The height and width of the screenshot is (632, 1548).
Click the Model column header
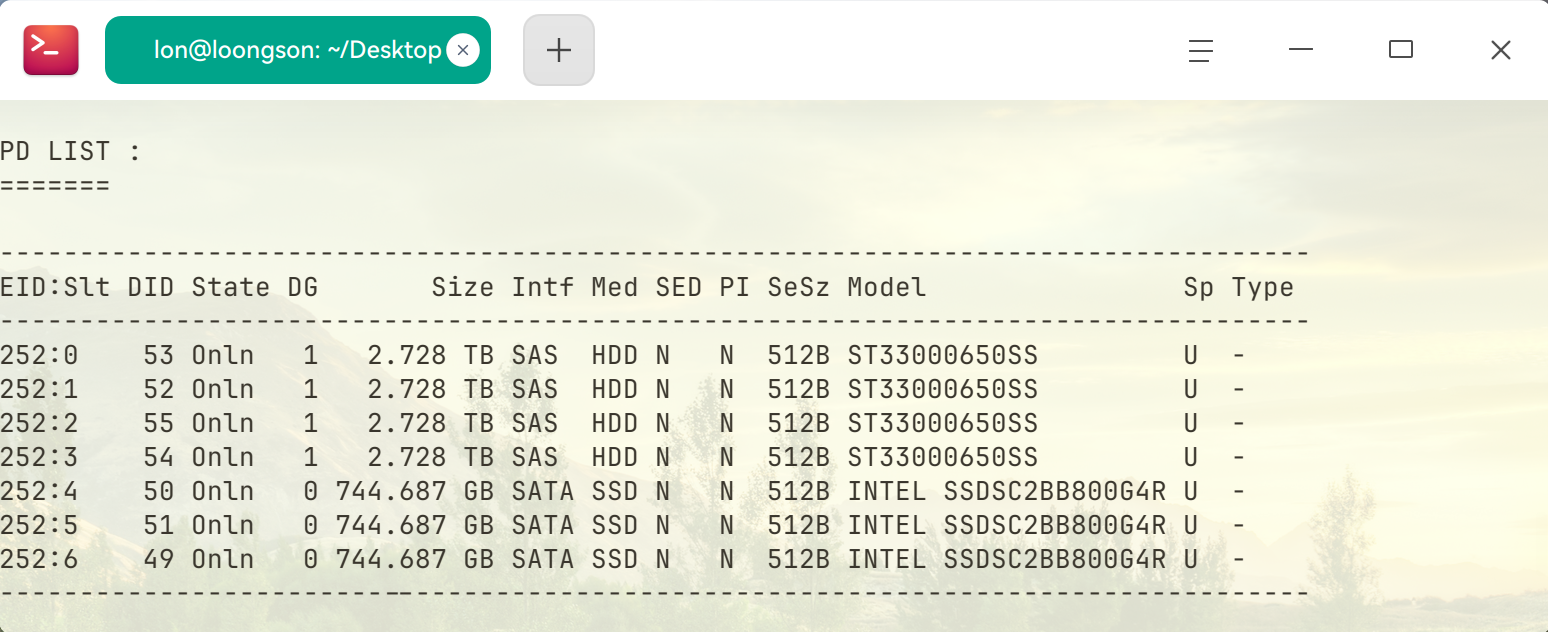[x=885, y=287]
